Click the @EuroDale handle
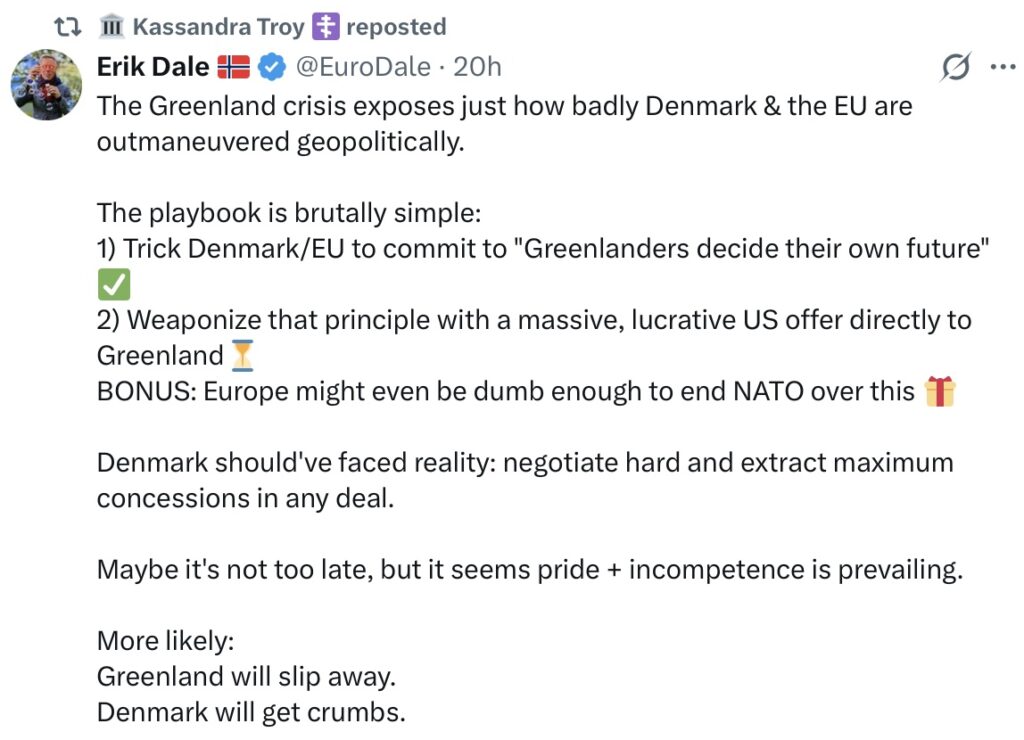The height and width of the screenshot is (740, 1024). click(x=360, y=68)
